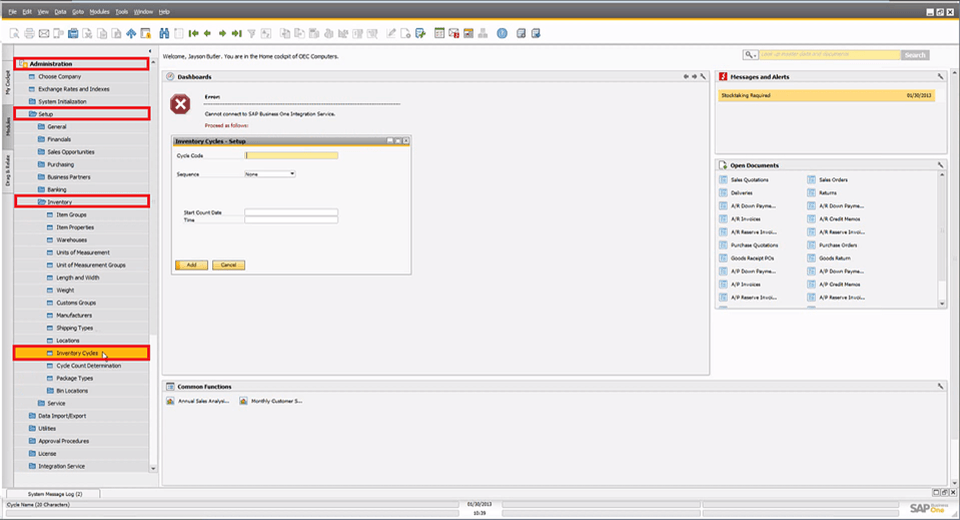Image resolution: width=960 pixels, height=520 pixels.
Task: Open Warehouses in the tree
Action: point(72,240)
